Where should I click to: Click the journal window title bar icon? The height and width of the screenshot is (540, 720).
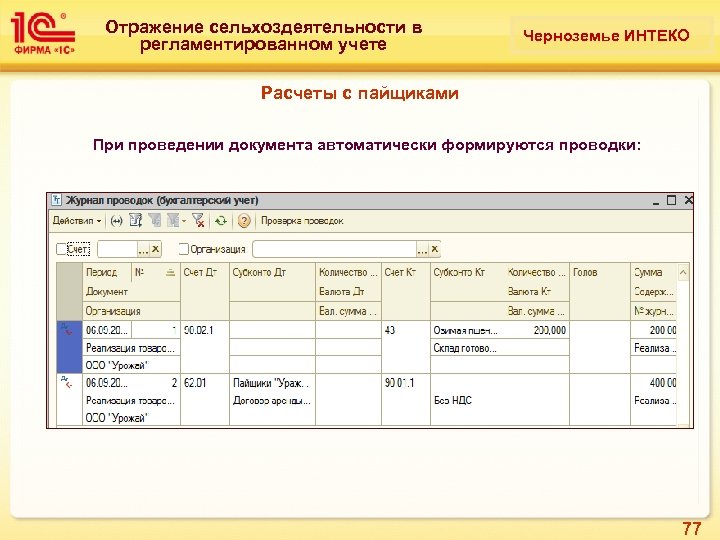pos(56,200)
